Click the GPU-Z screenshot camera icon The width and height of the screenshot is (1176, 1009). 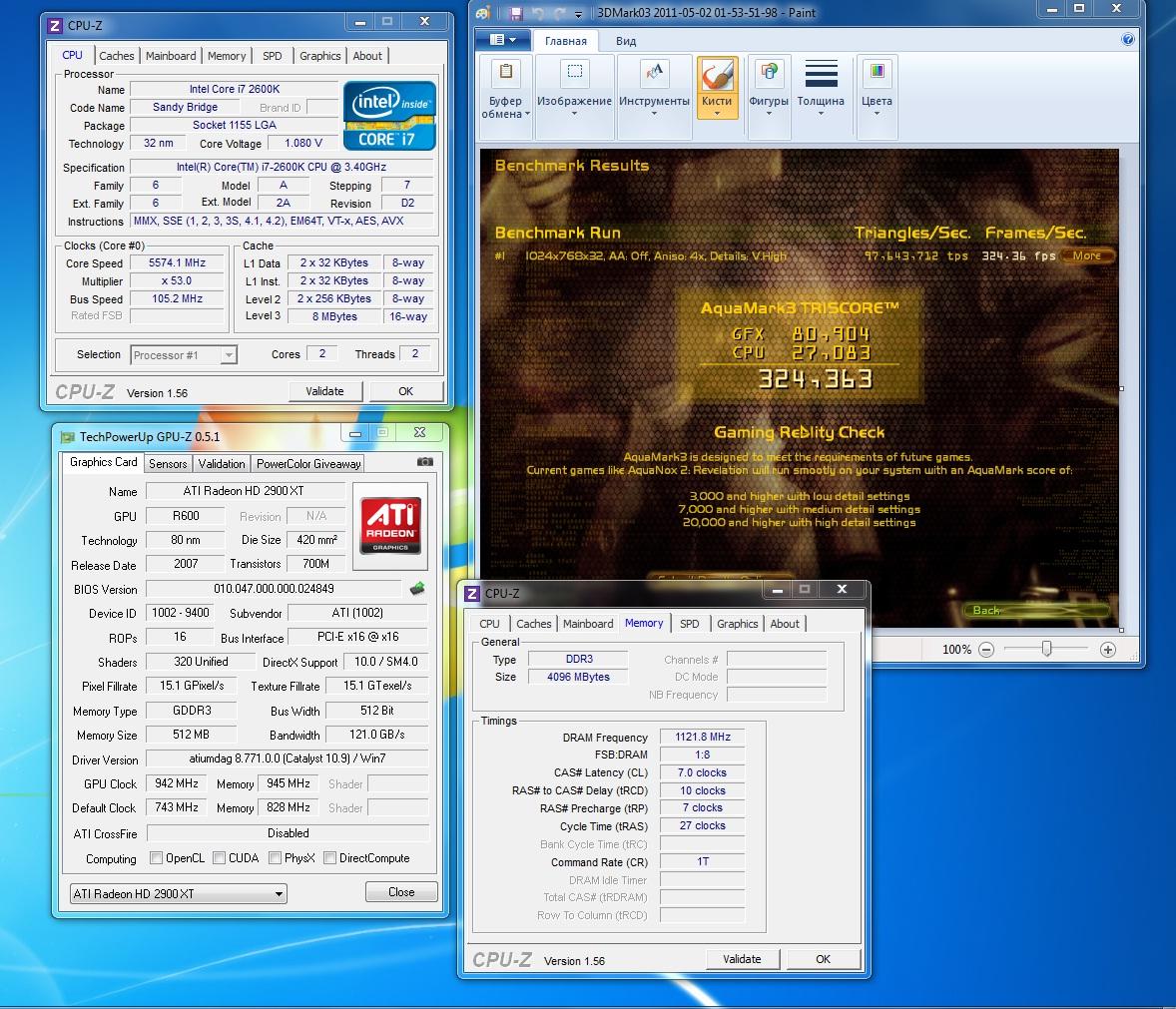click(424, 462)
